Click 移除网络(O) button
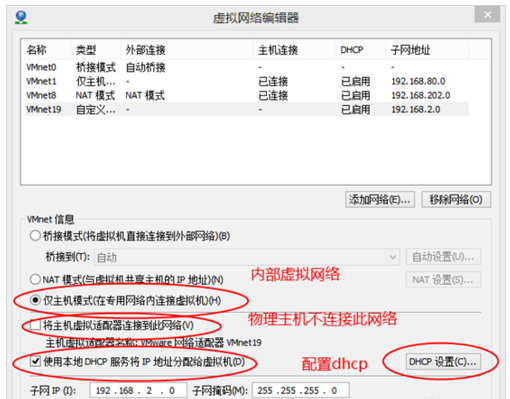Screen dimensions: 510x399 tap(456, 199)
